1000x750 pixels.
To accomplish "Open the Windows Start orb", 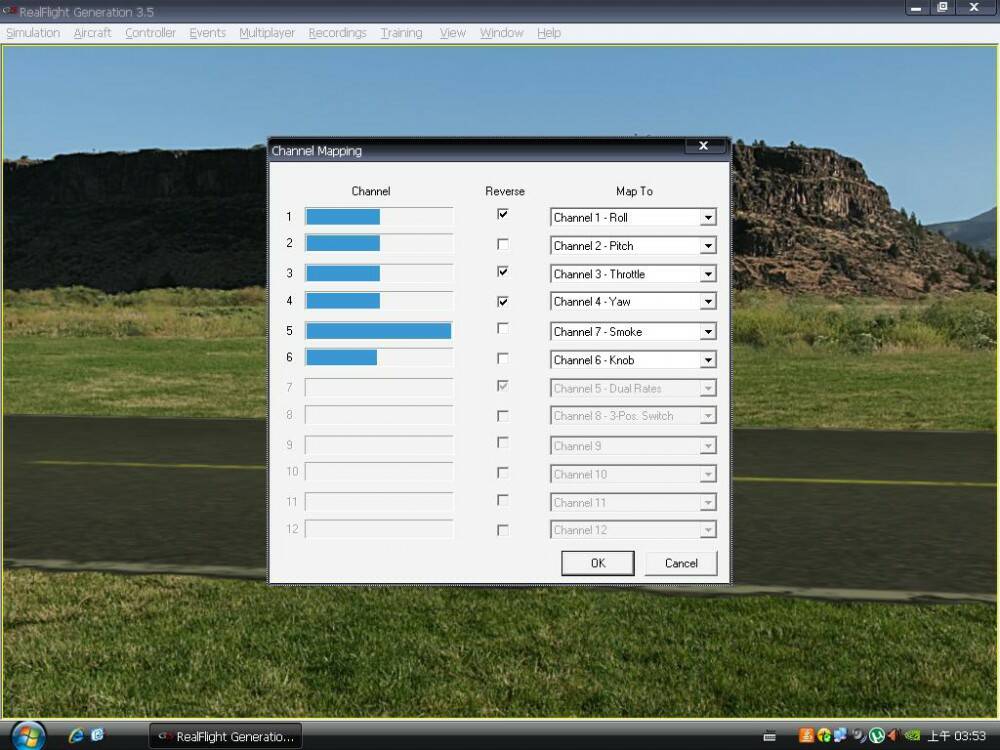I will [x=28, y=736].
